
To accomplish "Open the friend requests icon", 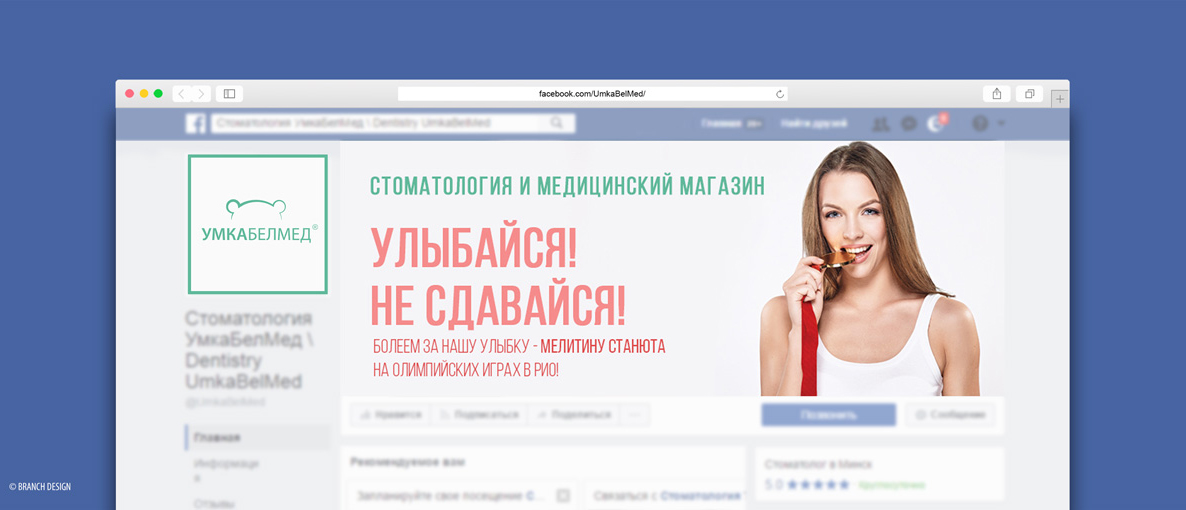I will pos(880,124).
